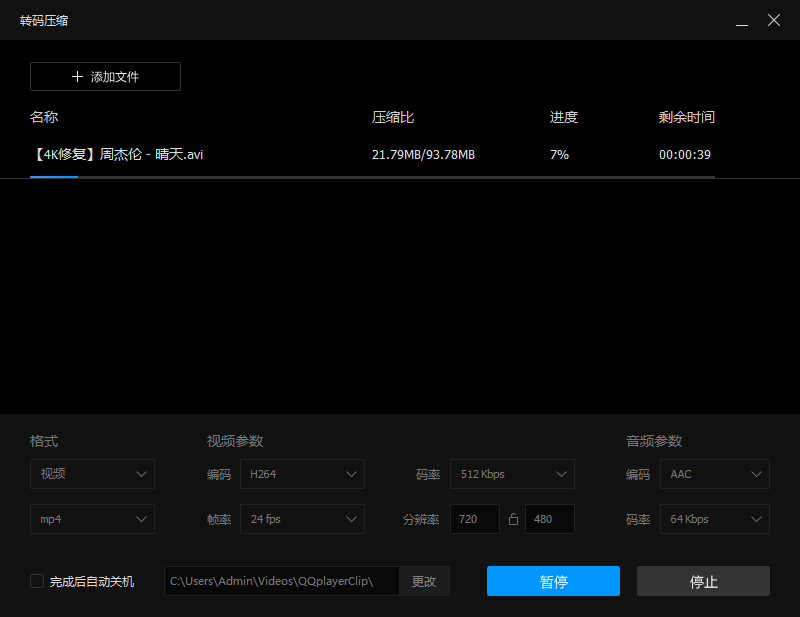Minimize the 转码压缩 window
Viewport: 800px width, 617px height.
(741, 20)
